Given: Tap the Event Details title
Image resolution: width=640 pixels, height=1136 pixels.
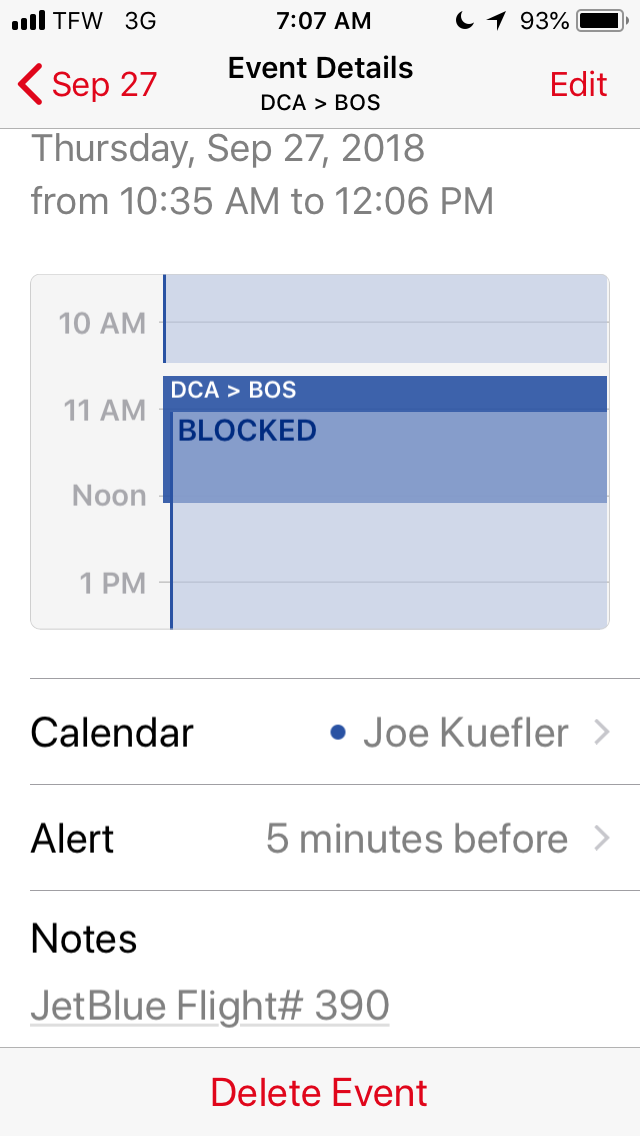Looking at the screenshot, I should click(x=320, y=68).
